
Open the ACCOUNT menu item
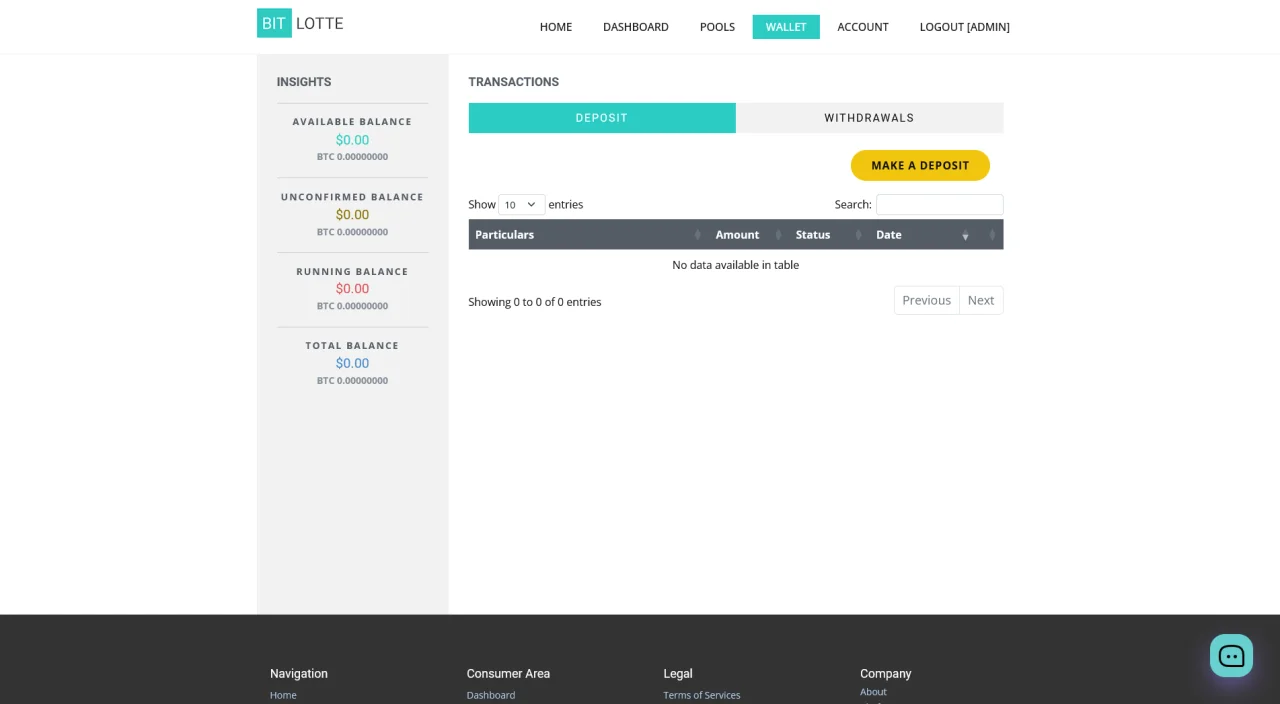point(863,27)
